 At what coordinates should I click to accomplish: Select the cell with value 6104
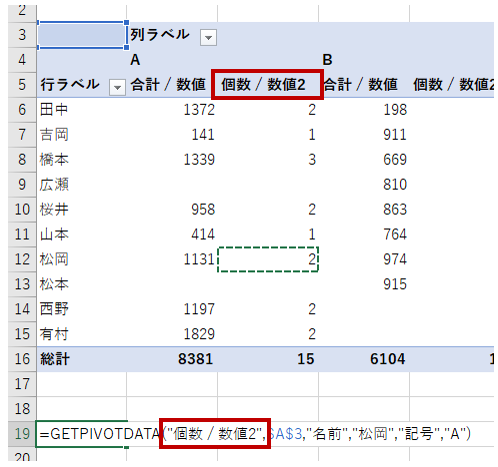(x=387, y=359)
